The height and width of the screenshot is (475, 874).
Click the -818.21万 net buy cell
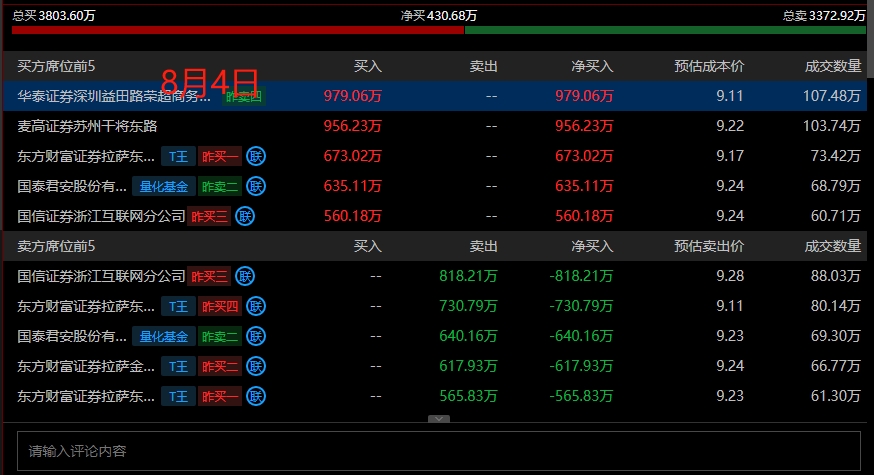pos(581,276)
